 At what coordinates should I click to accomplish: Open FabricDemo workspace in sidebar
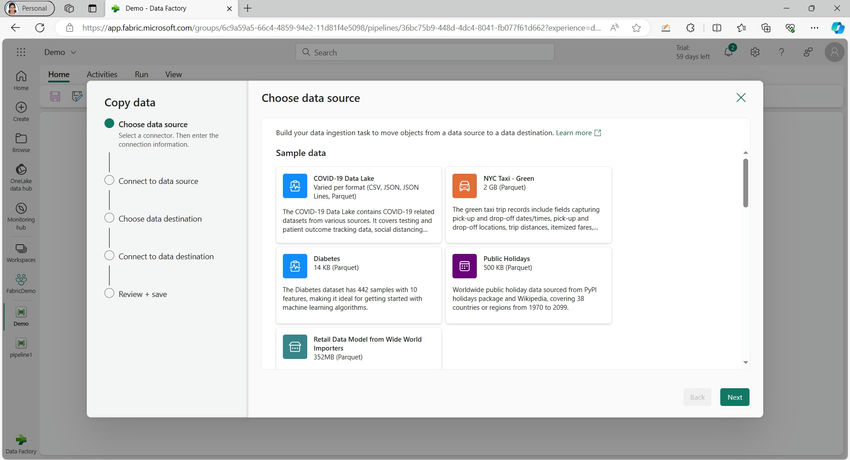point(21,283)
